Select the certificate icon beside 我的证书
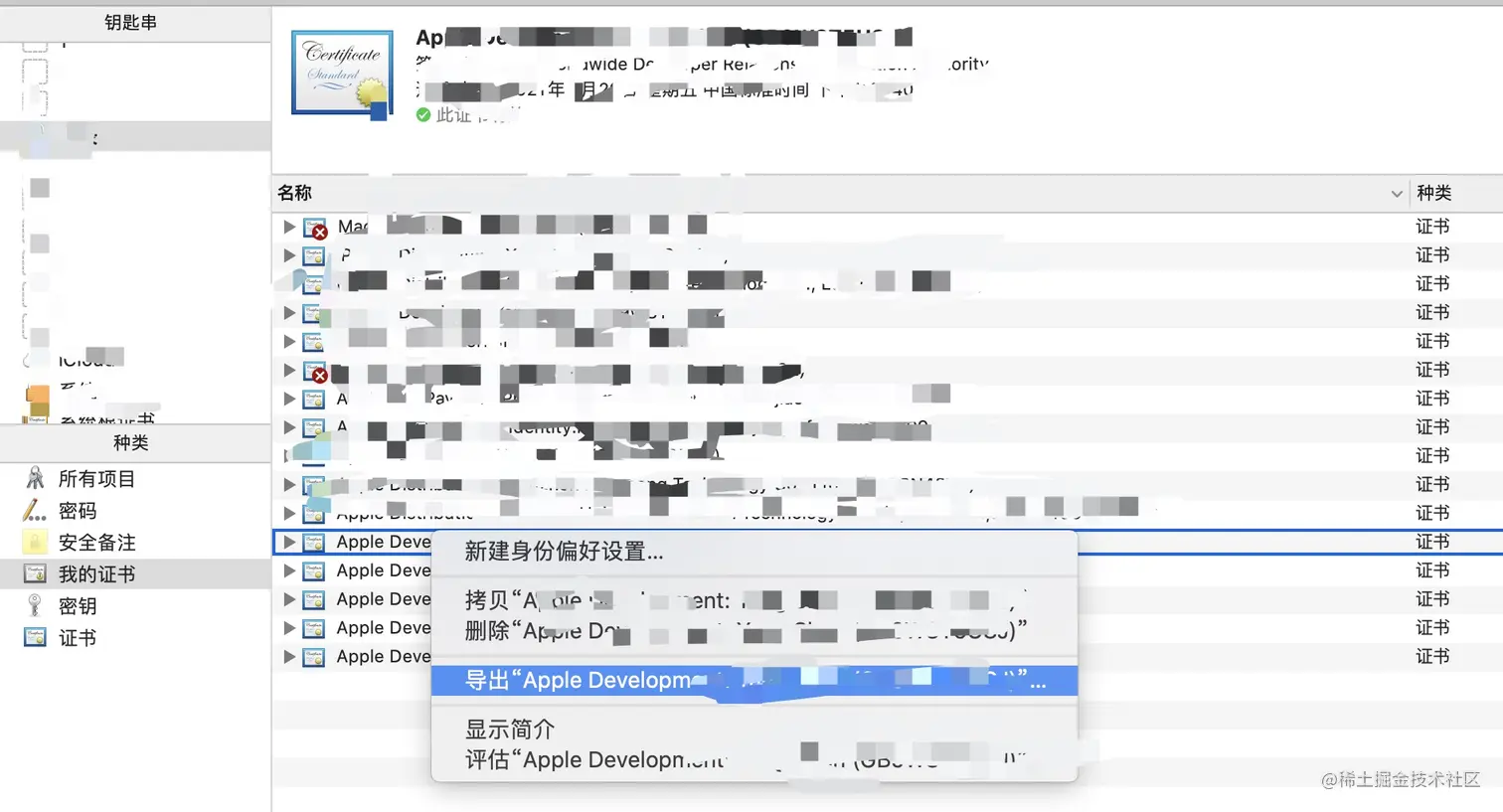 coord(35,573)
